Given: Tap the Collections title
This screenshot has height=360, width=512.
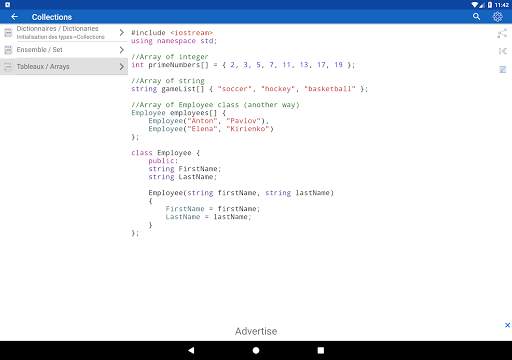Looking at the screenshot, I should (52, 17).
